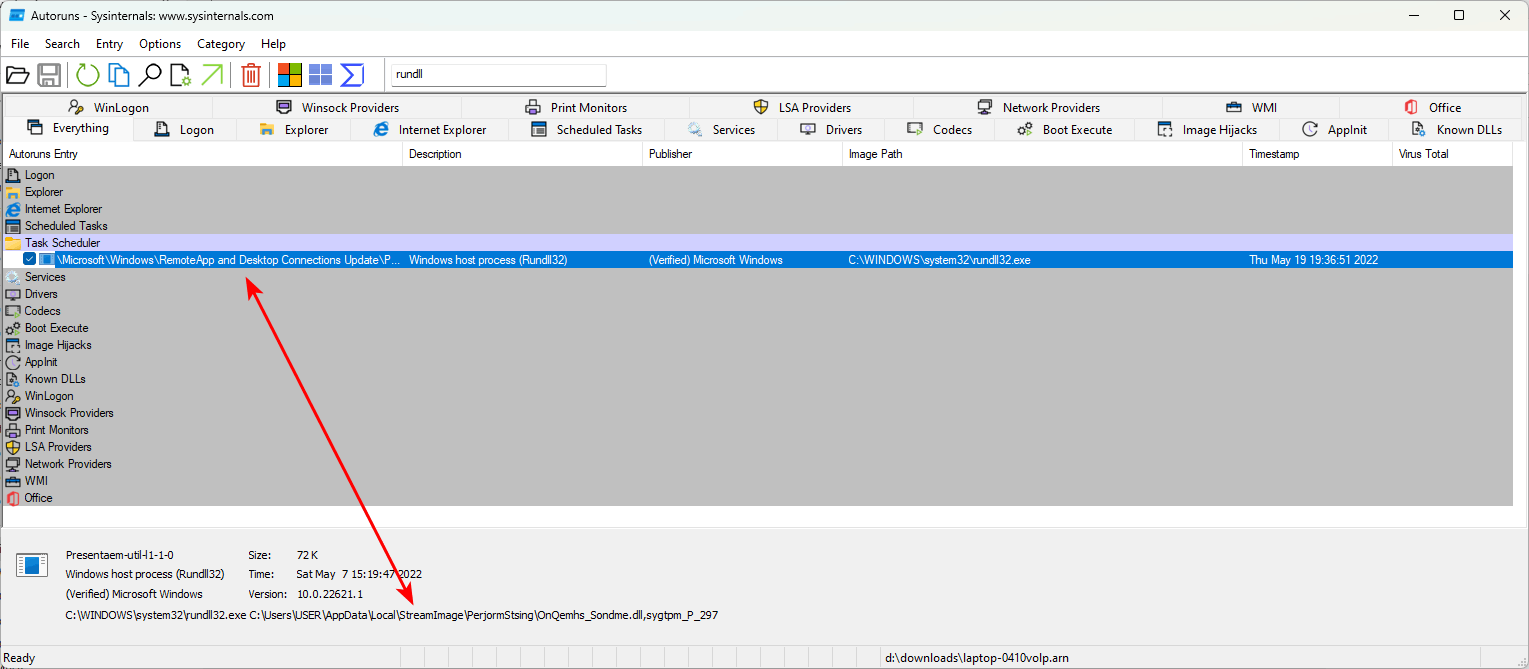Viewport: 1529px width, 669px height.
Task: Click the Jump to Entry arrow icon
Action: pos(212,75)
